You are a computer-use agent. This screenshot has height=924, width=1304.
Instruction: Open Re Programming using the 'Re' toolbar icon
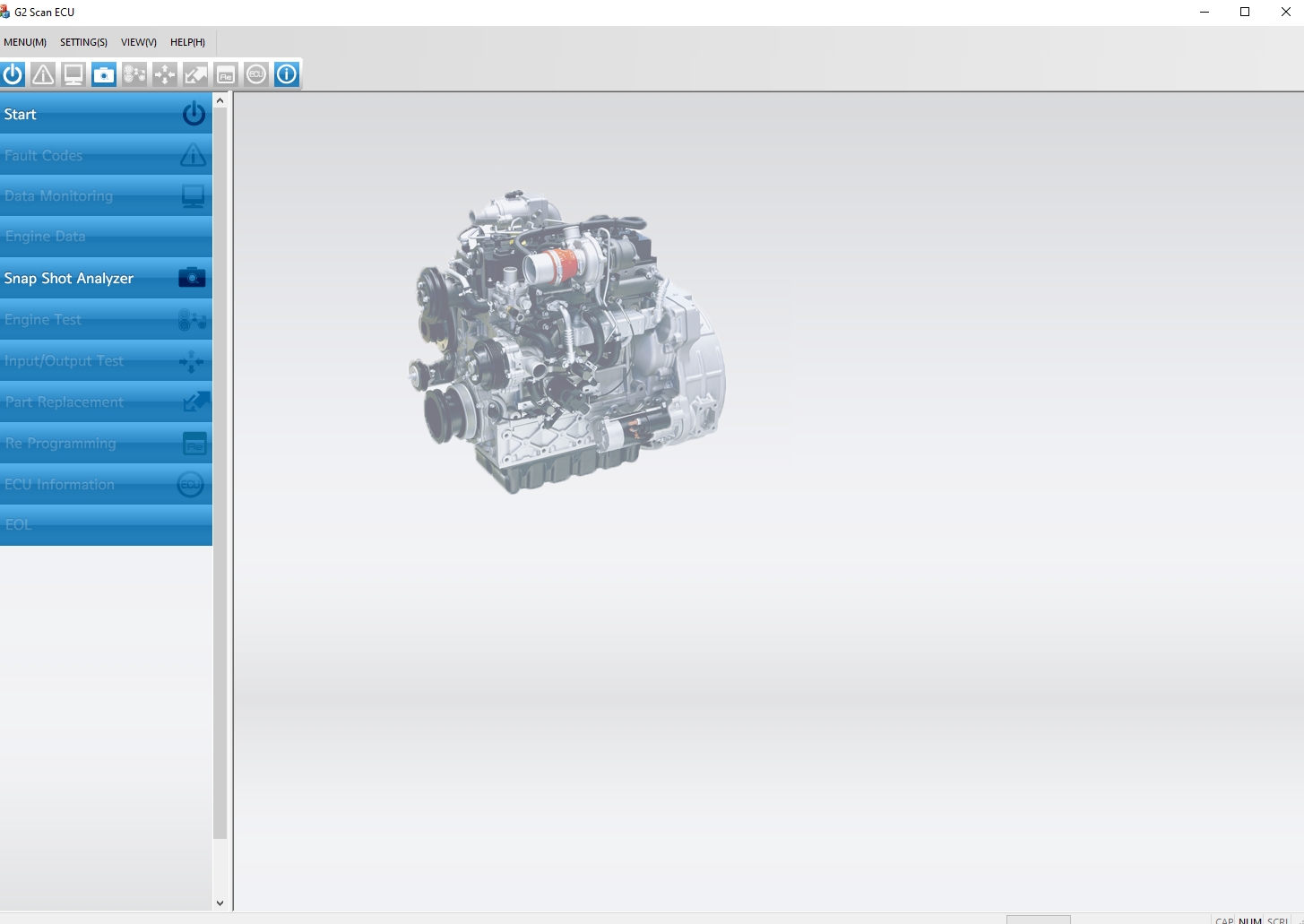226,74
